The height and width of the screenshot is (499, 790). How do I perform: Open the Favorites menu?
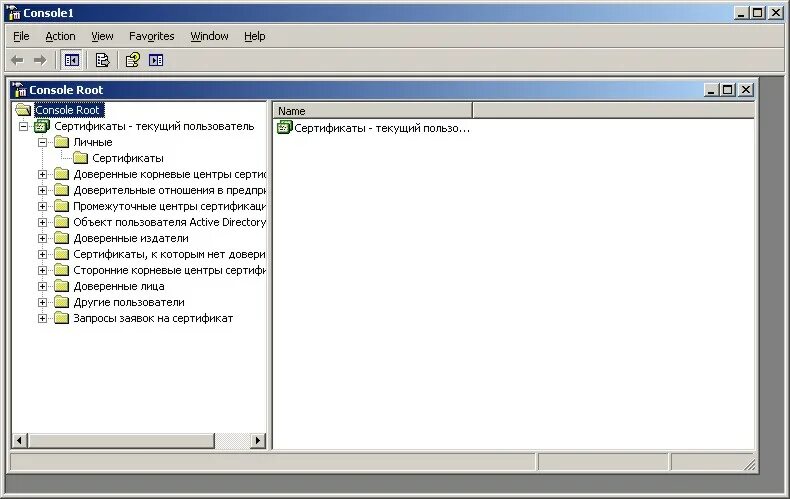tap(152, 36)
